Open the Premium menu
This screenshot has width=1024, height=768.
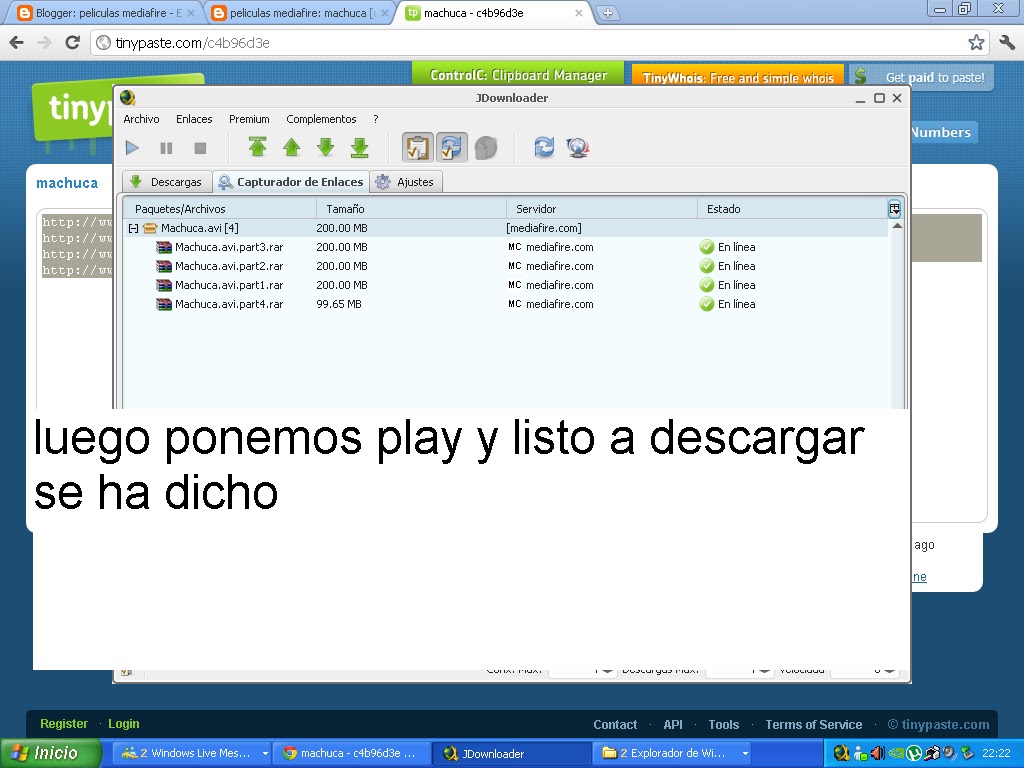coord(249,119)
